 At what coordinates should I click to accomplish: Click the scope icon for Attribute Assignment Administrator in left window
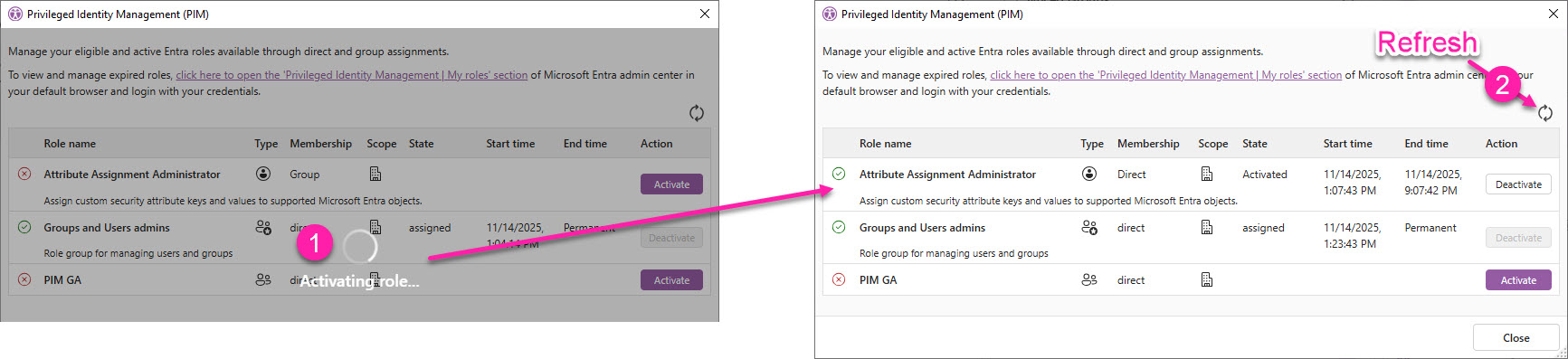(x=375, y=174)
